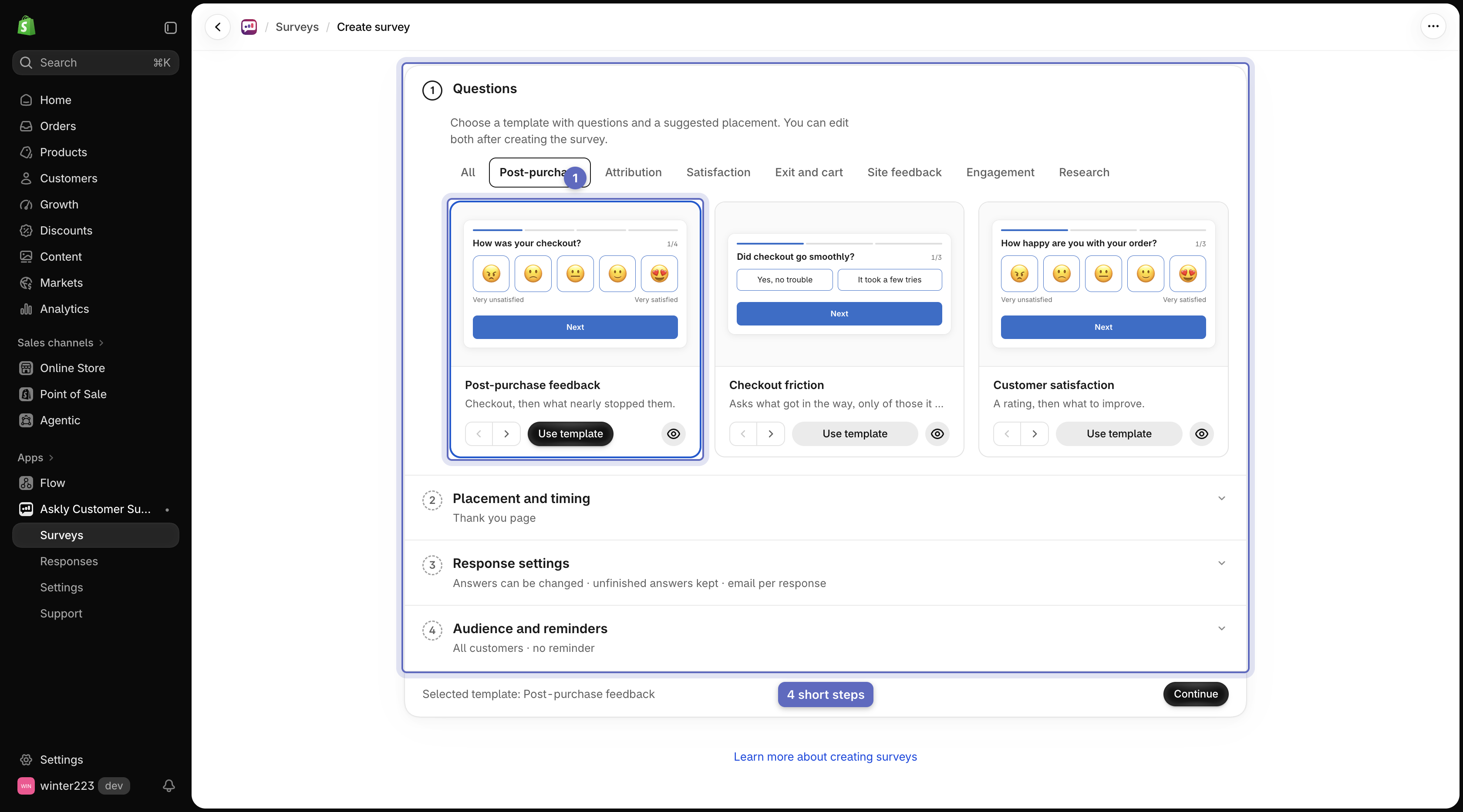Open Orders in the sidebar
1463x812 pixels.
tap(95, 126)
